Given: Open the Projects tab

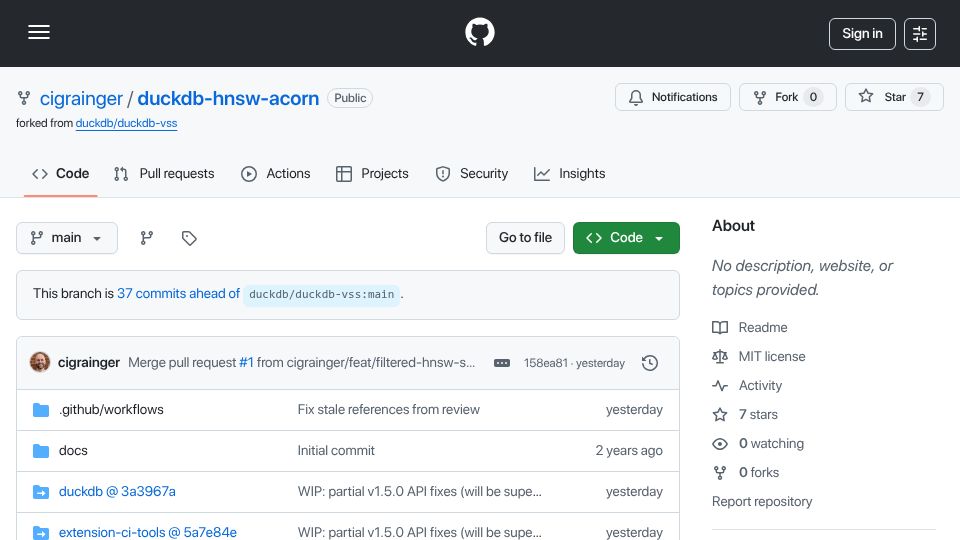Looking at the screenshot, I should point(372,174).
